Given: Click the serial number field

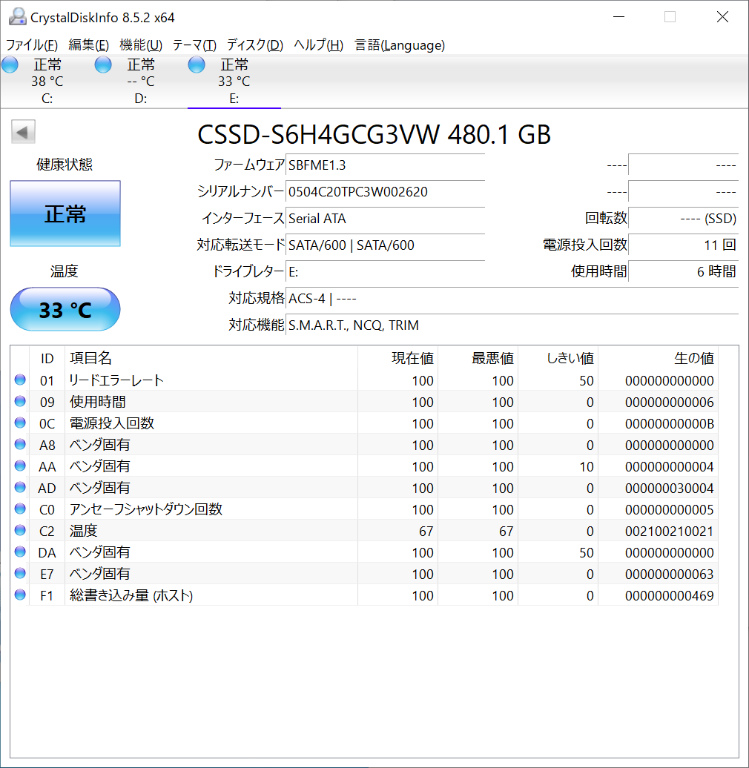Looking at the screenshot, I should 385,191.
